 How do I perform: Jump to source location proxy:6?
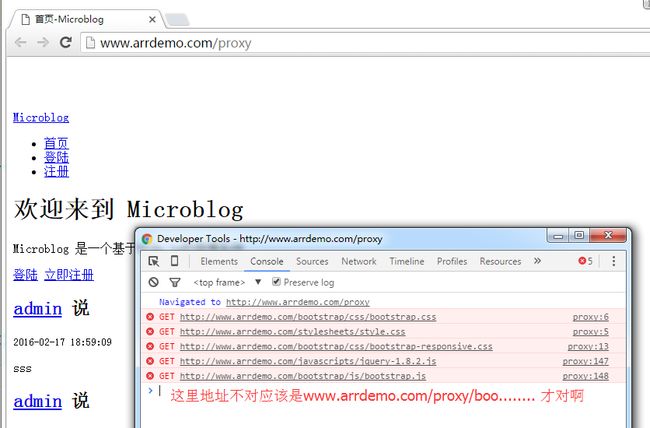[x=591, y=317]
